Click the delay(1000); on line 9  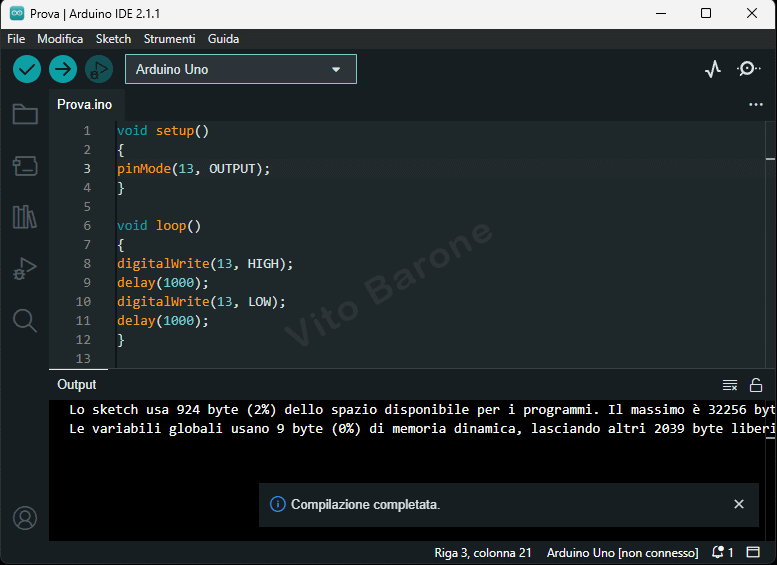coord(163,283)
